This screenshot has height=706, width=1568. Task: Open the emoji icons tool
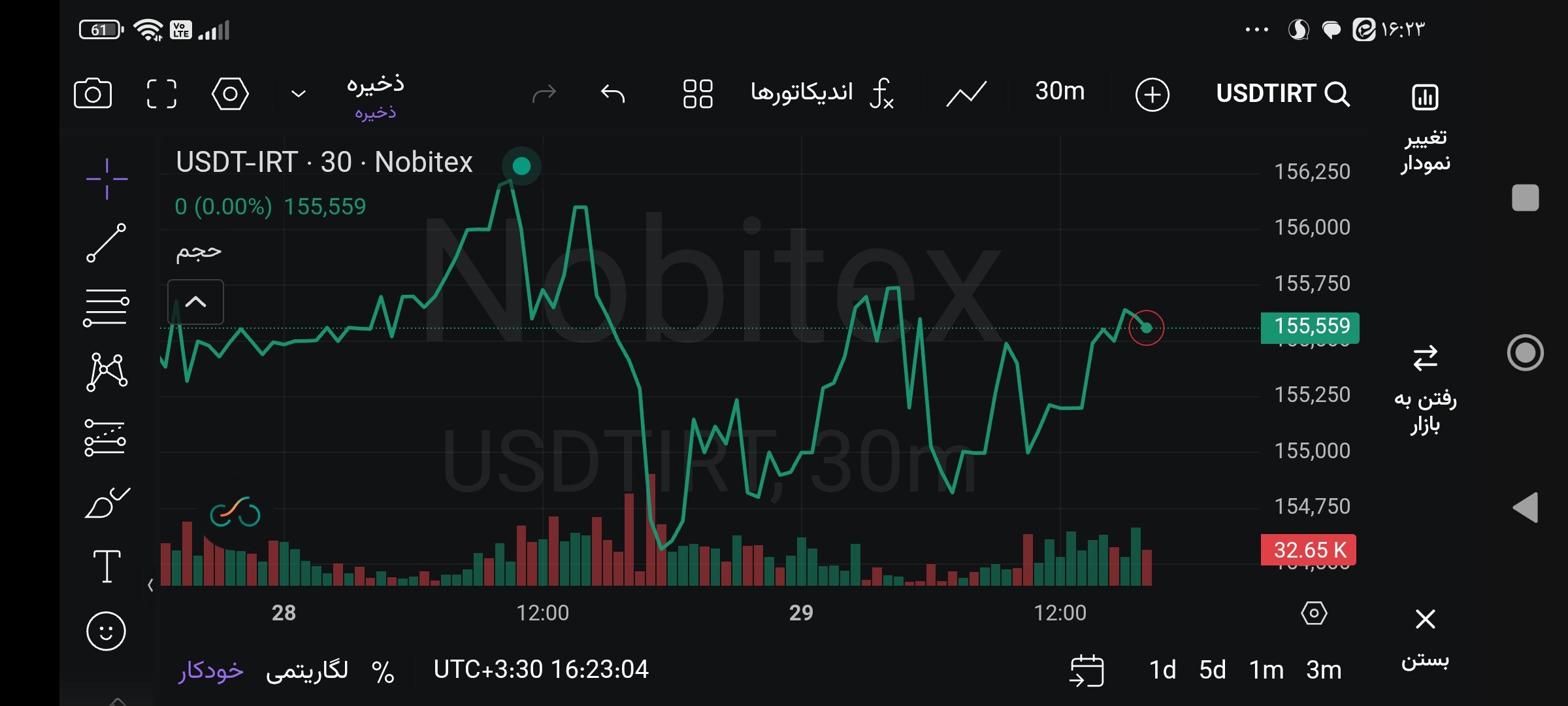coord(106,631)
